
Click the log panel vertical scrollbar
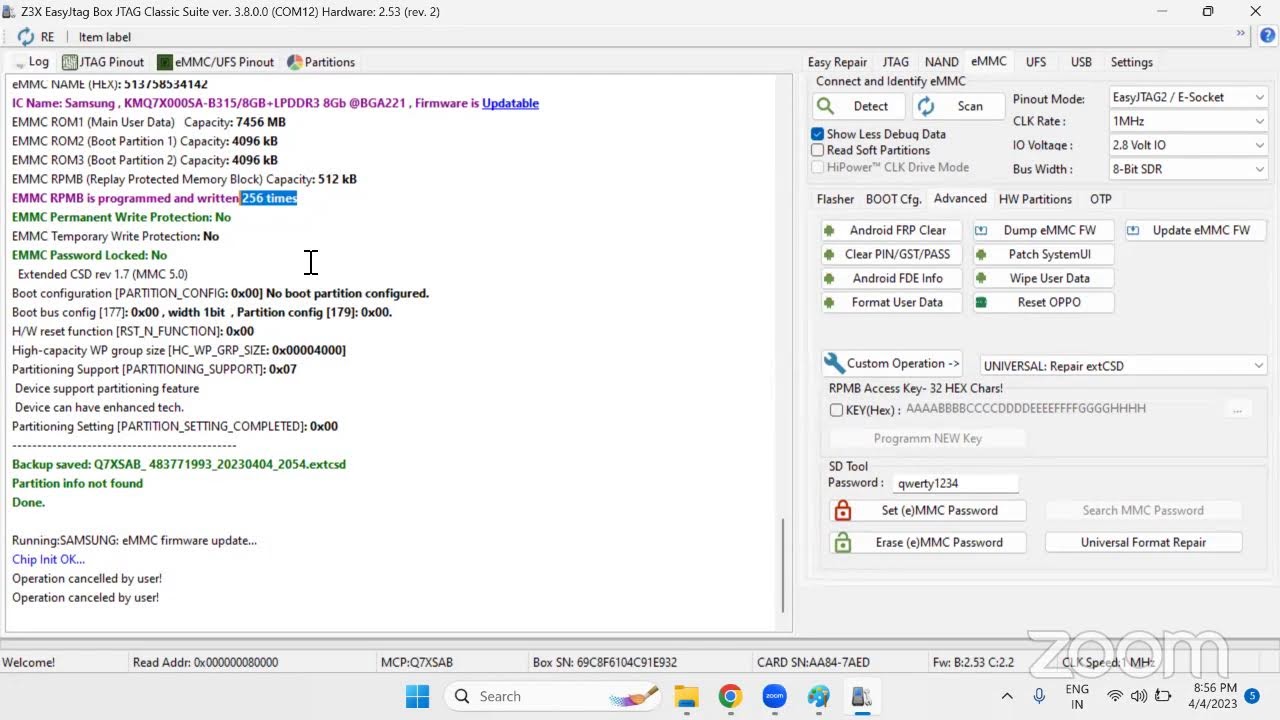(783, 565)
